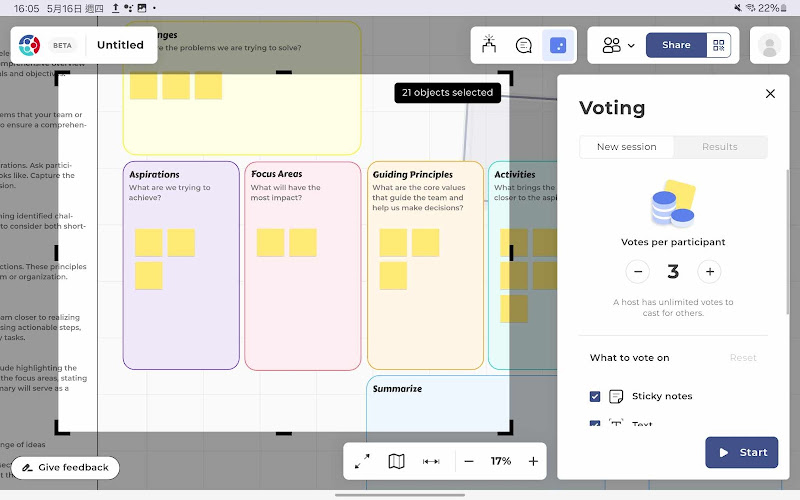Click Reset in What to vote on
800x500 pixels.
tap(743, 358)
